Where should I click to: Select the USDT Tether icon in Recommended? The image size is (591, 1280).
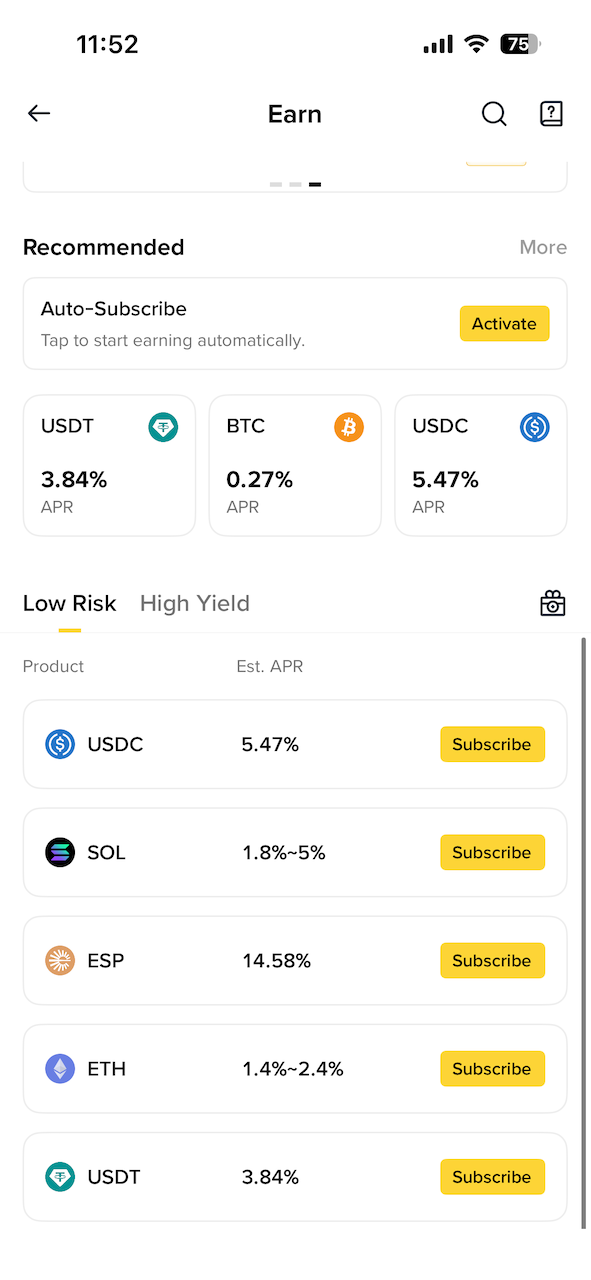click(163, 427)
